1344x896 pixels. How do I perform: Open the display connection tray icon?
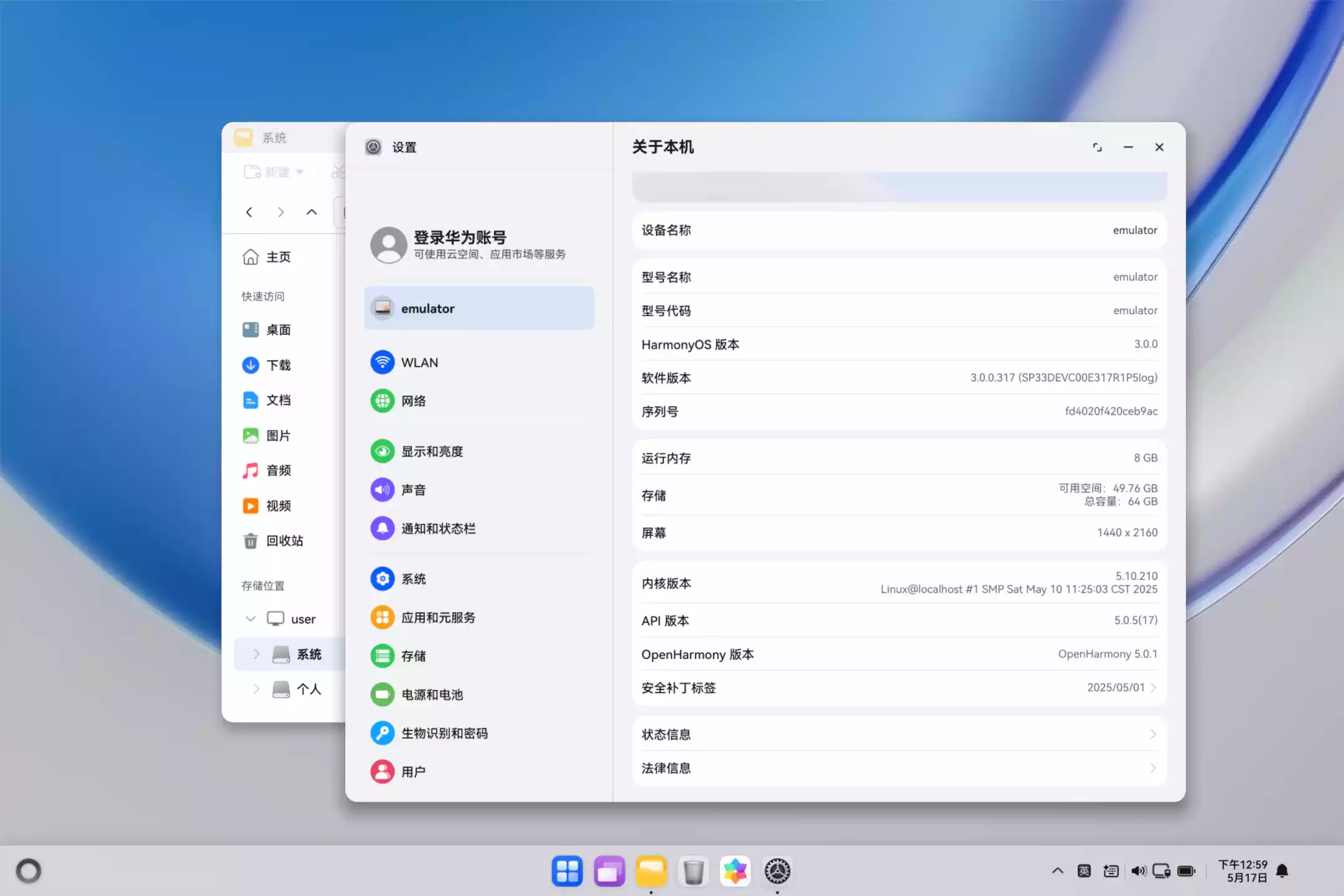1161,870
